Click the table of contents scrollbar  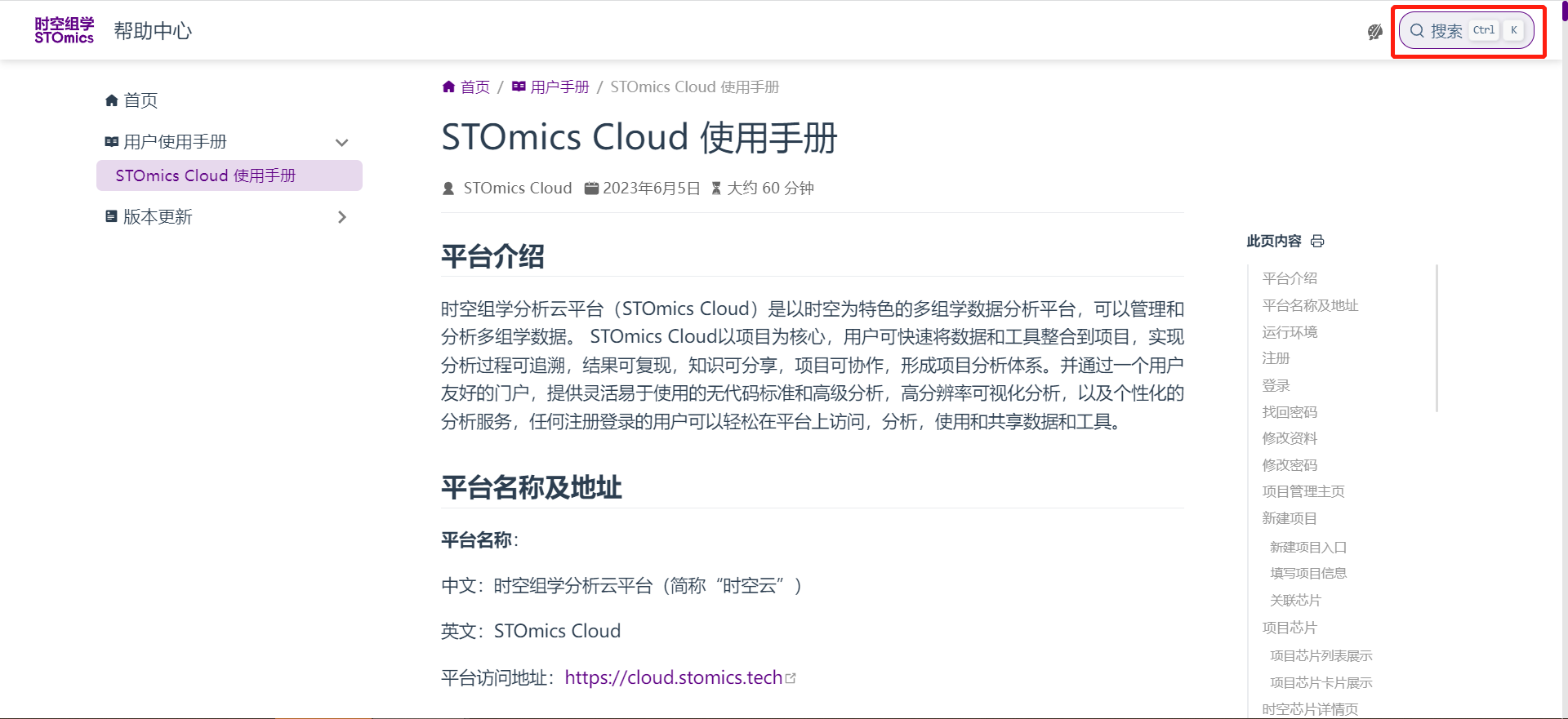pos(1436,338)
